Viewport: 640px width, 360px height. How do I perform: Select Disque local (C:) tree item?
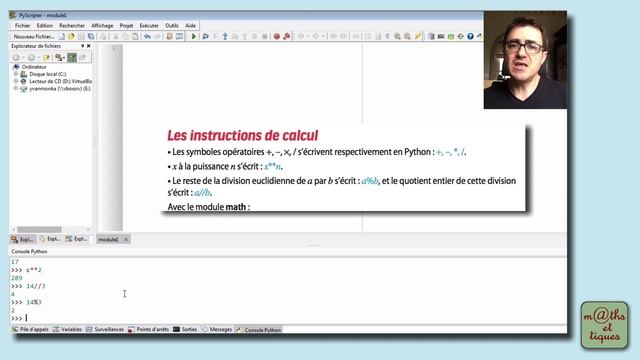pos(47,74)
